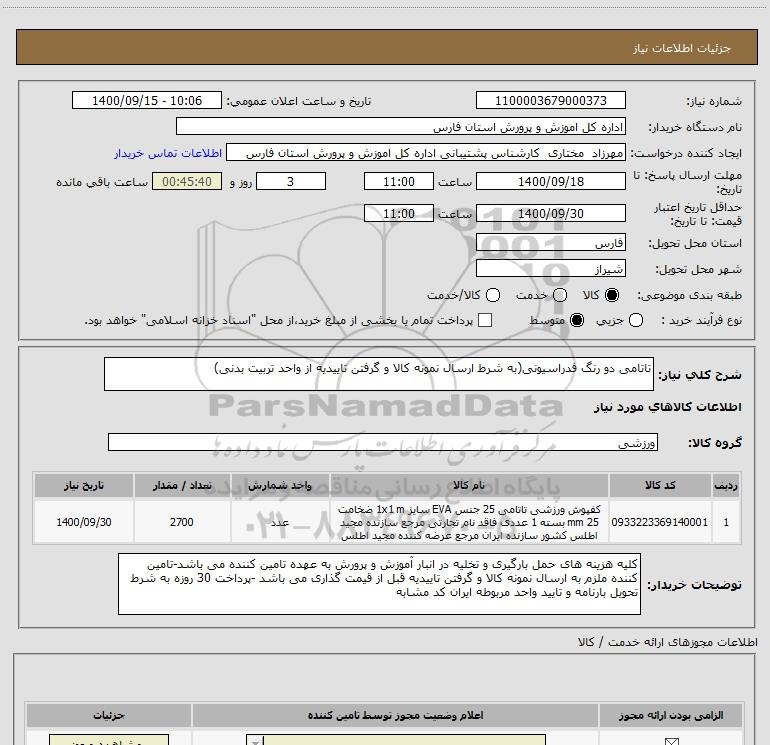
Task: Click the نام دستگاه خریدار field
Action: pyautogui.click(x=401, y=126)
